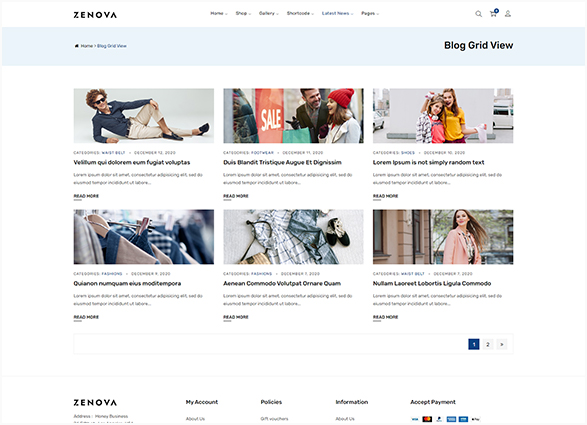
Task: Go to pagination page 2
Action: (488, 344)
